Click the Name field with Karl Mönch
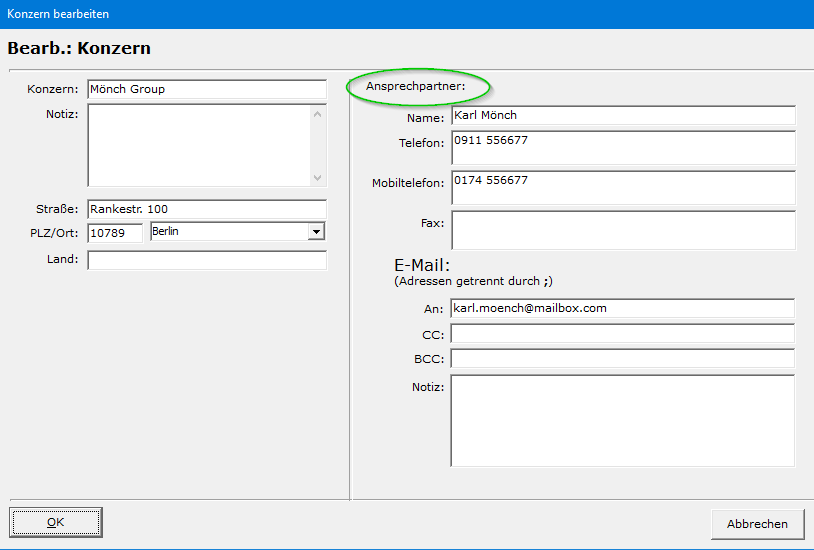Image resolution: width=814 pixels, height=550 pixels. coord(622,116)
